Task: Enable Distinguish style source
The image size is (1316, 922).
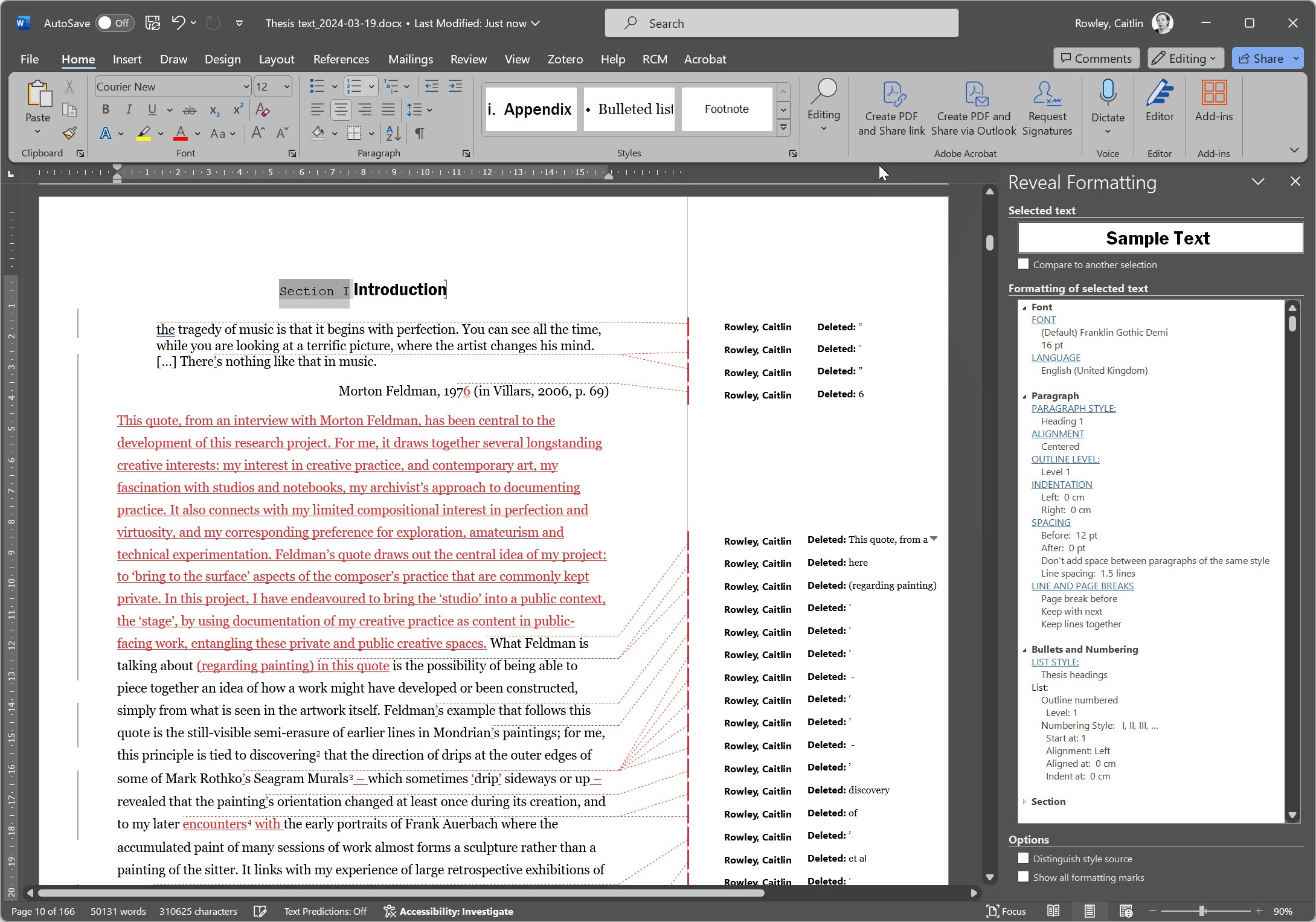Action: coord(1023,858)
